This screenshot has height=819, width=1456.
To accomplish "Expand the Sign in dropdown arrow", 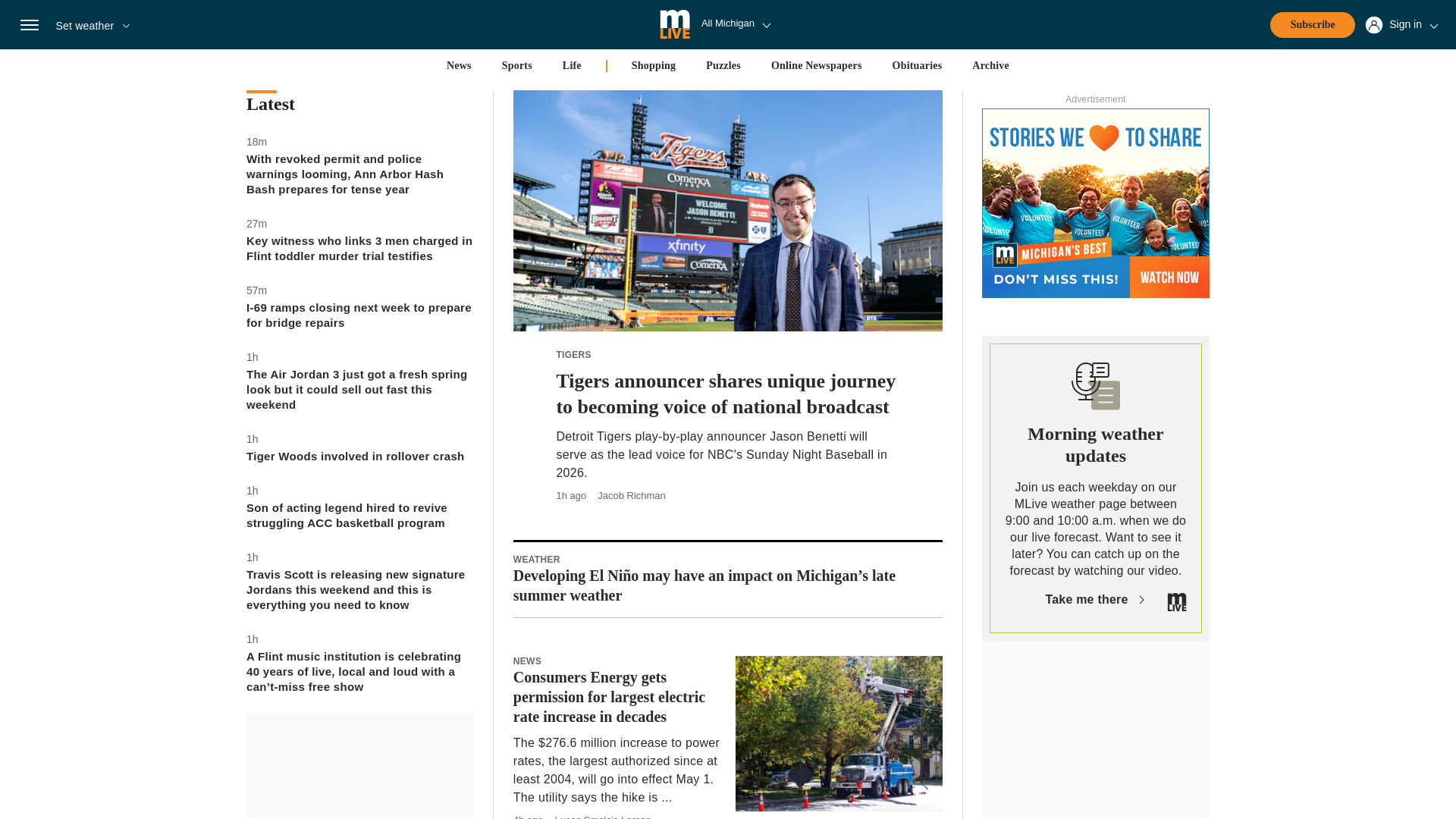I will [x=1433, y=26].
